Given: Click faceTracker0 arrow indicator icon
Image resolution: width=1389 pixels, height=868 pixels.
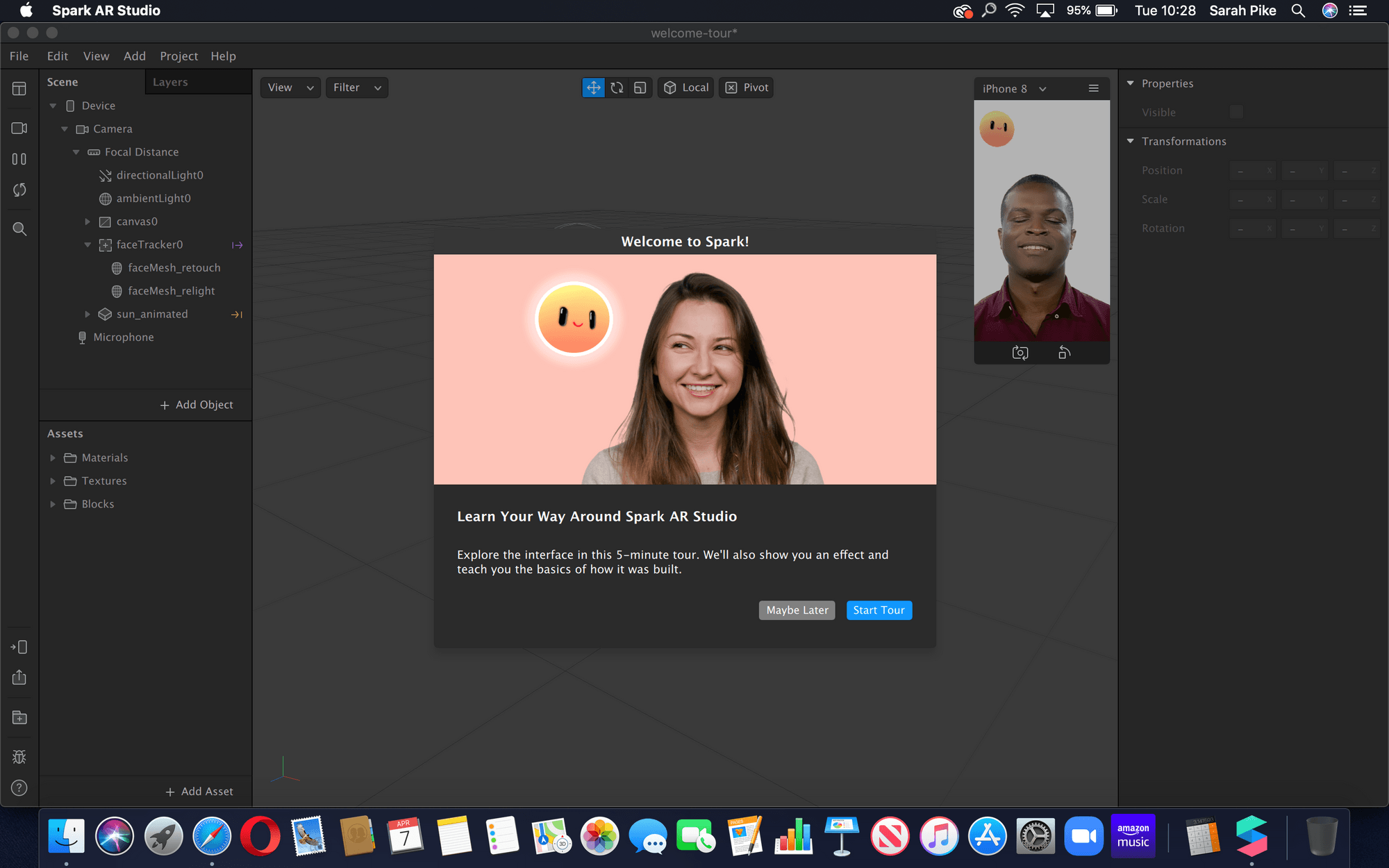Looking at the screenshot, I should (237, 245).
